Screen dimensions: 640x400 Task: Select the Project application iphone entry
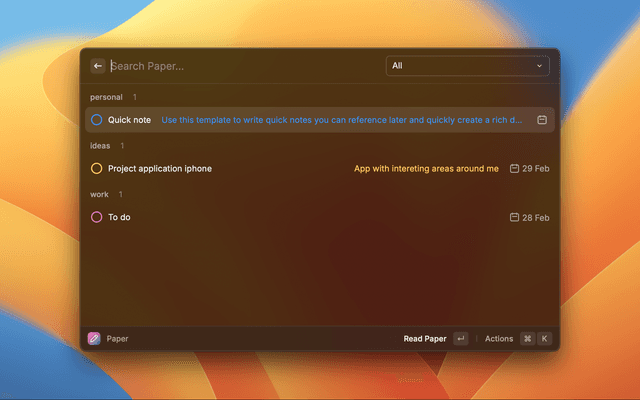[x=160, y=169]
